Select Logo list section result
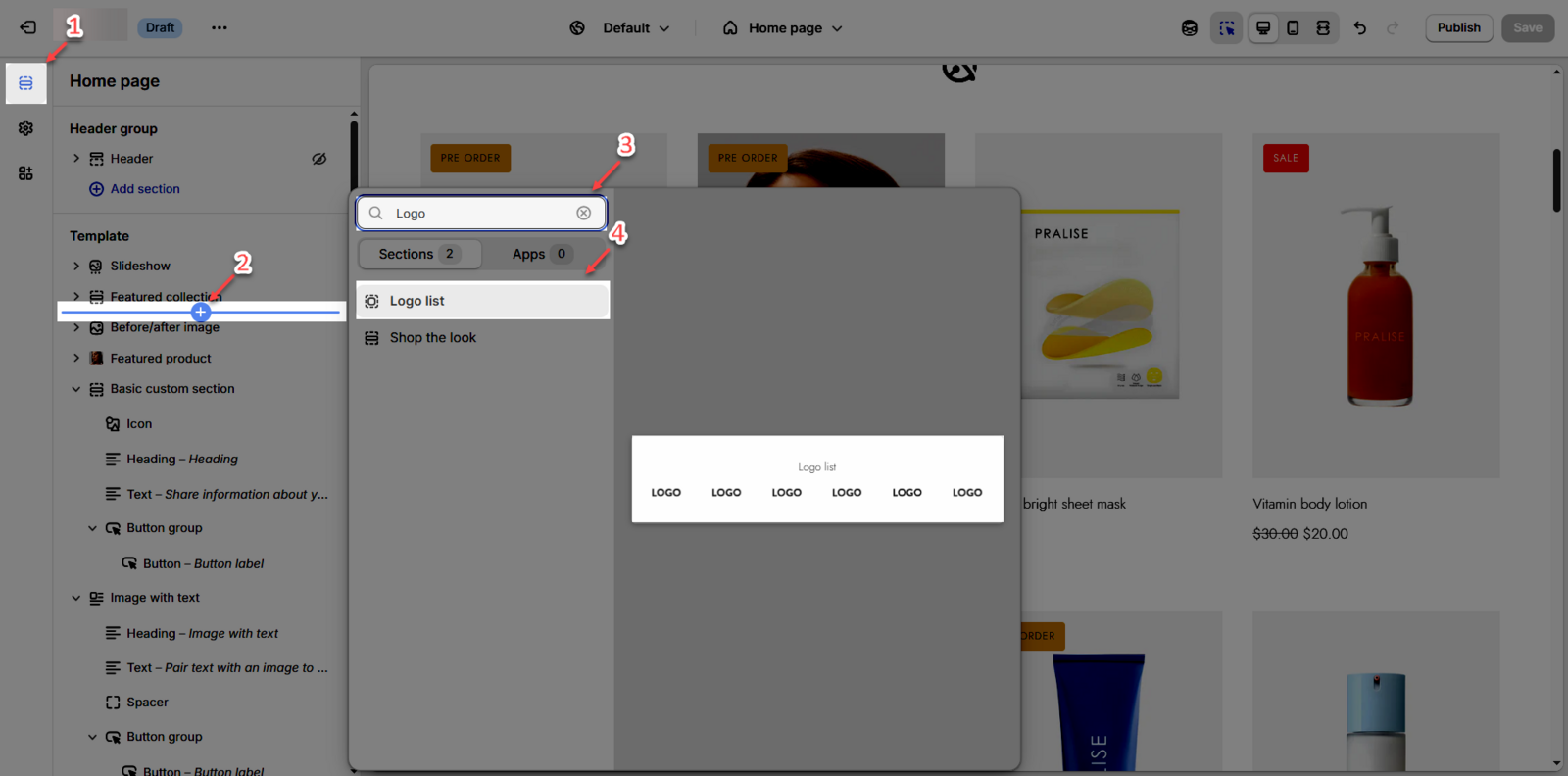 [482, 301]
